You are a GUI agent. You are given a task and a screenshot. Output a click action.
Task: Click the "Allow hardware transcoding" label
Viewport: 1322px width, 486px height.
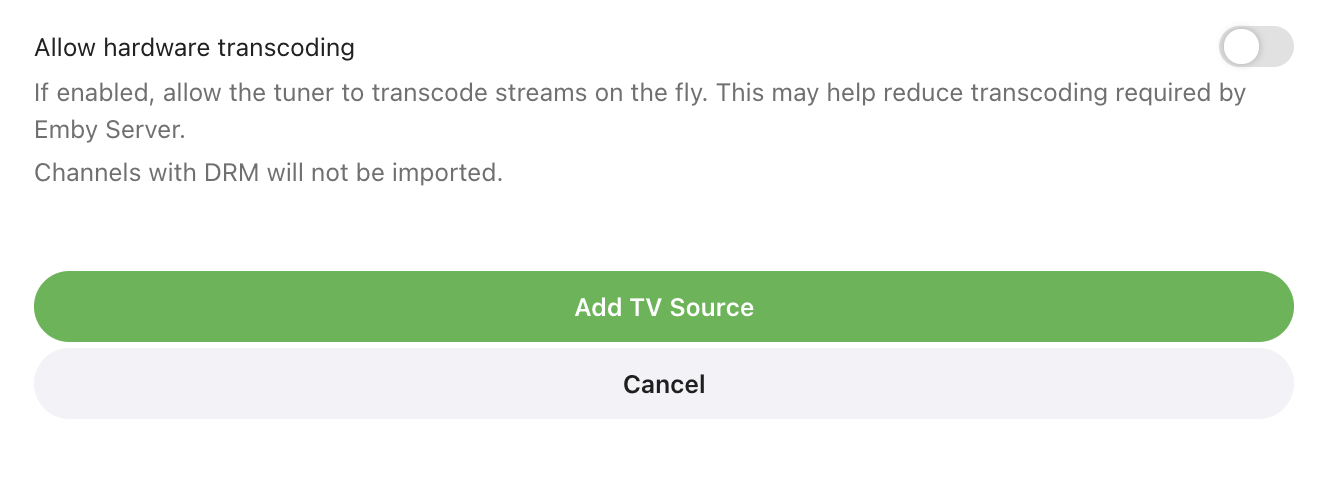(194, 47)
